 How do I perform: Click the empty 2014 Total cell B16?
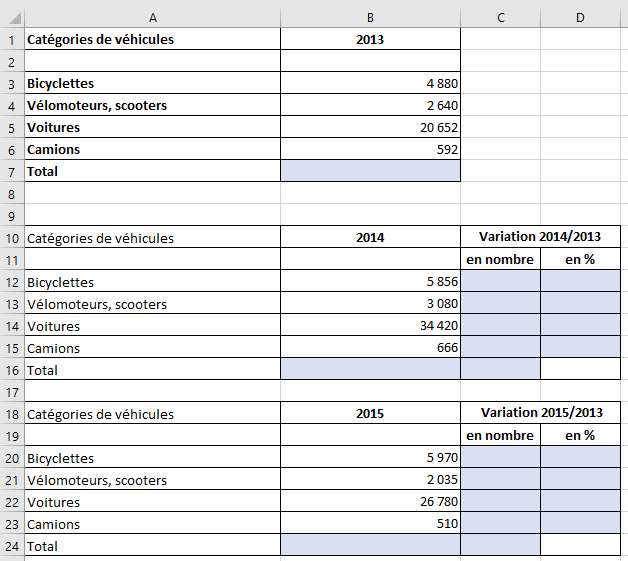pyautogui.click(x=370, y=370)
